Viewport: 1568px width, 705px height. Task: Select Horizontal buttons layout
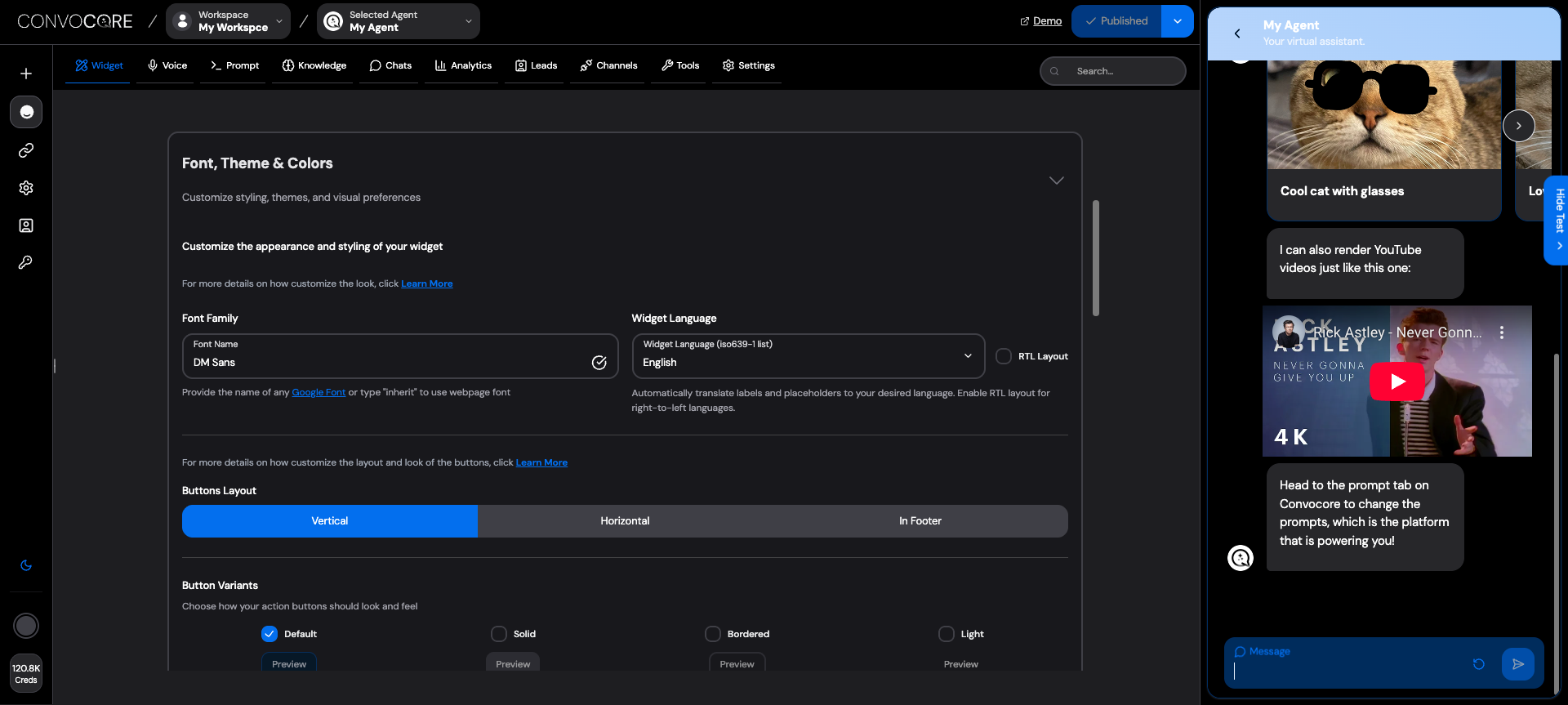[x=625, y=521]
